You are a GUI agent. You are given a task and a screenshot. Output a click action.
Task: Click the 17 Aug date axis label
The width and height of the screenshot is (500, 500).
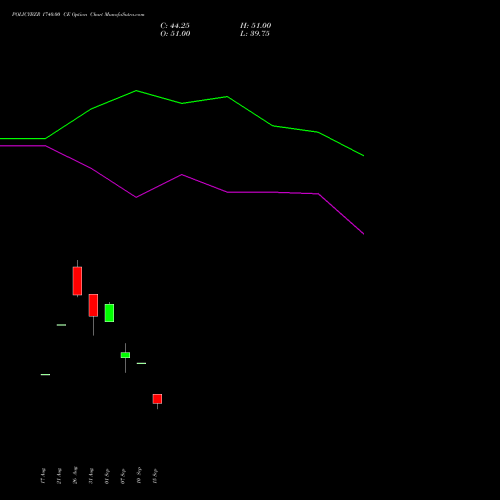click(x=43, y=476)
